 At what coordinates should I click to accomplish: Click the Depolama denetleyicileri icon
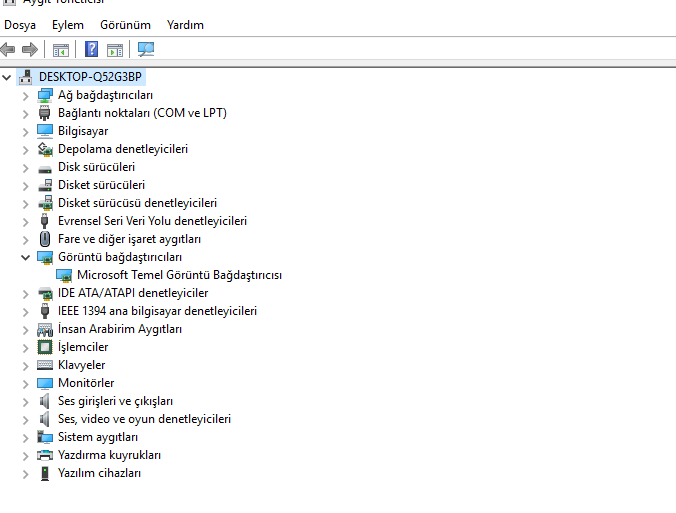click(45, 149)
